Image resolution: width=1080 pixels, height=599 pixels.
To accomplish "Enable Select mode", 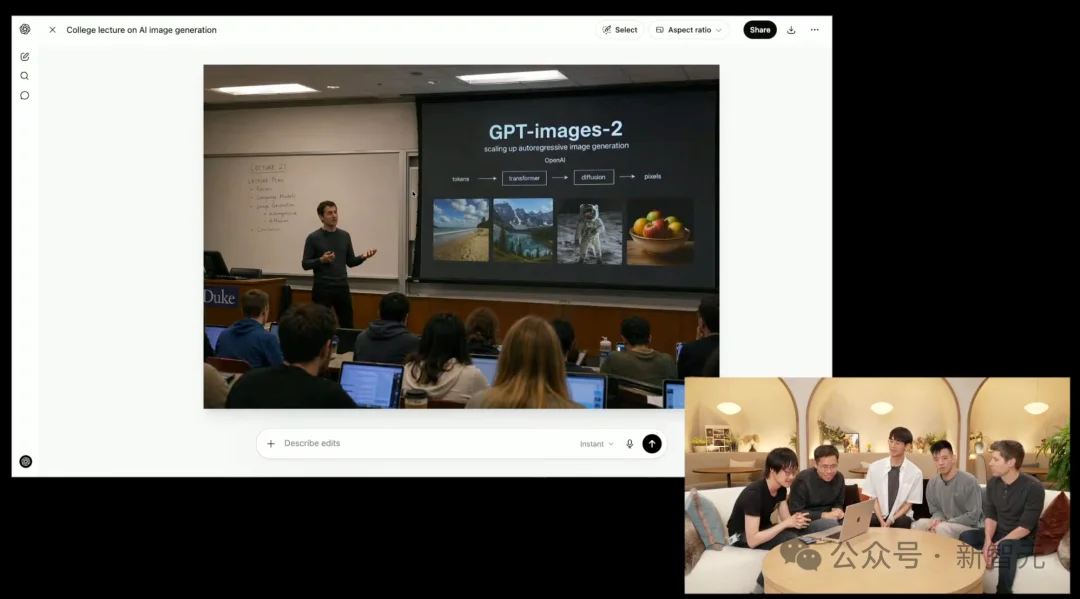I will 621,29.
